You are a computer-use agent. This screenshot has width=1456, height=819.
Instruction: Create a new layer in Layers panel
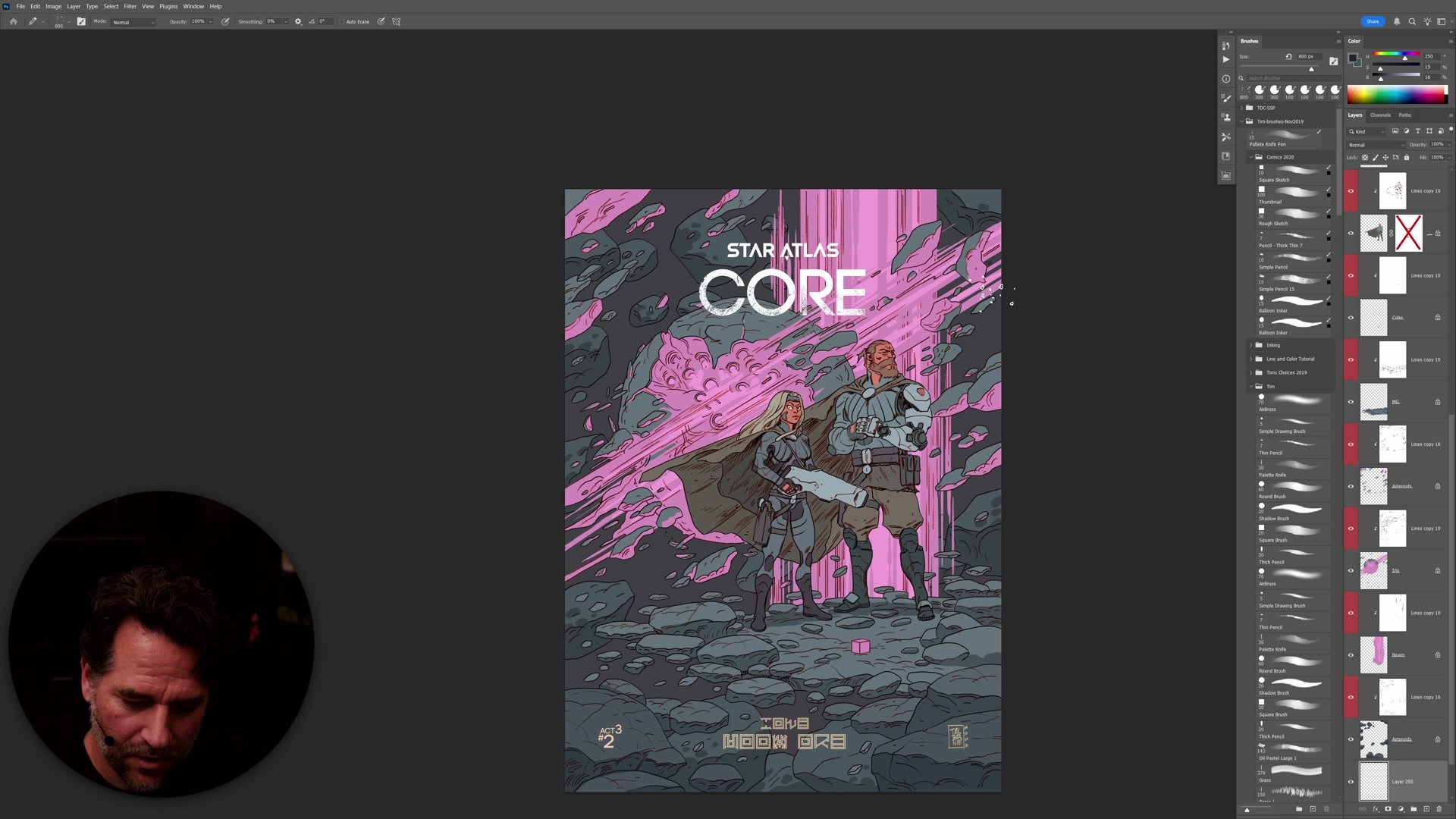[1426, 809]
